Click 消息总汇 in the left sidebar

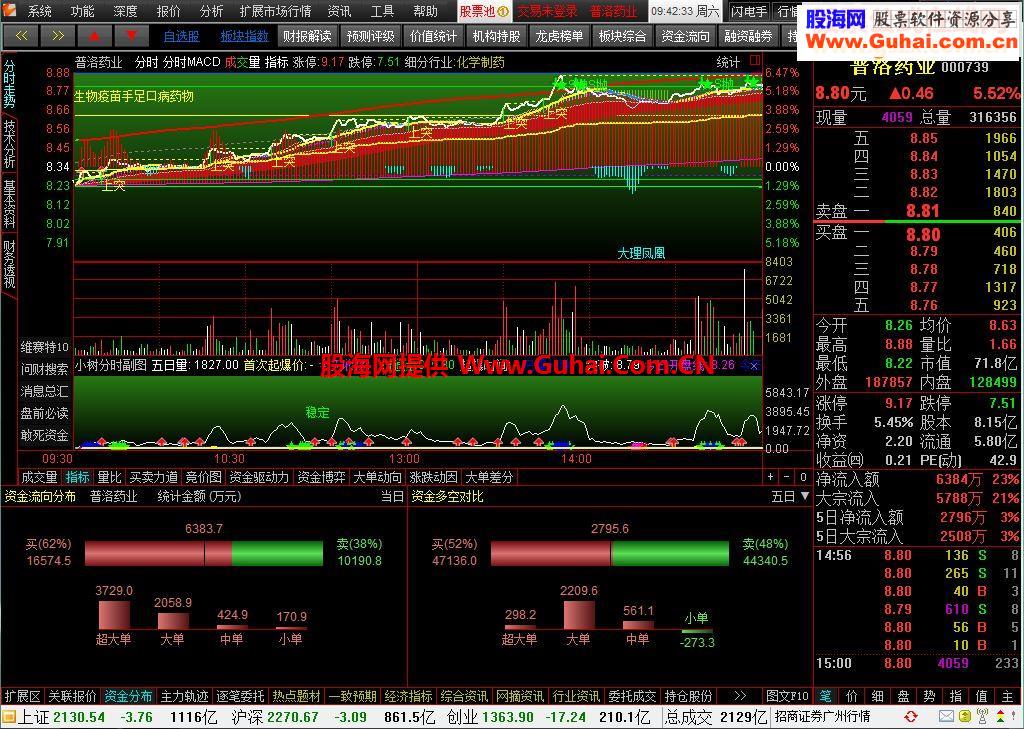point(44,391)
